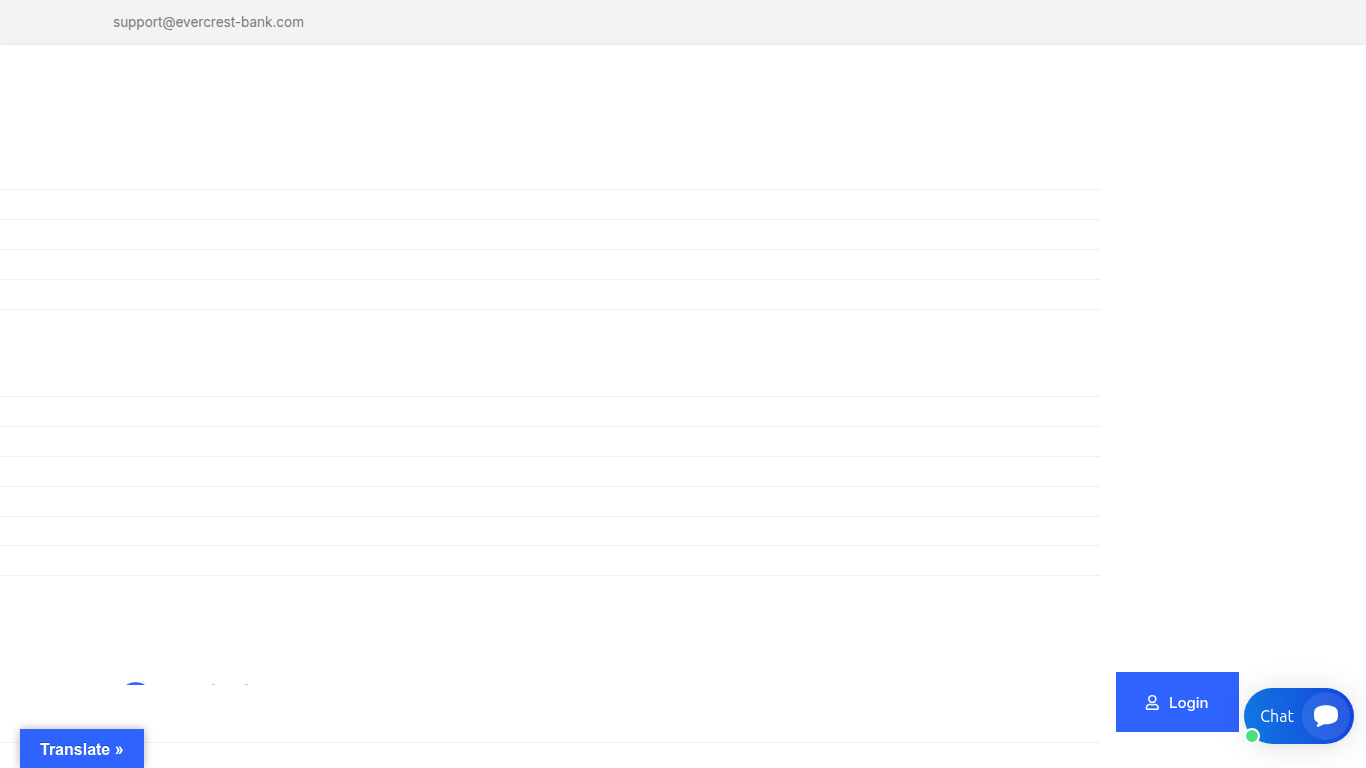Select the last empty row of upper table
This screenshot has height=768, width=1366.
(550, 295)
